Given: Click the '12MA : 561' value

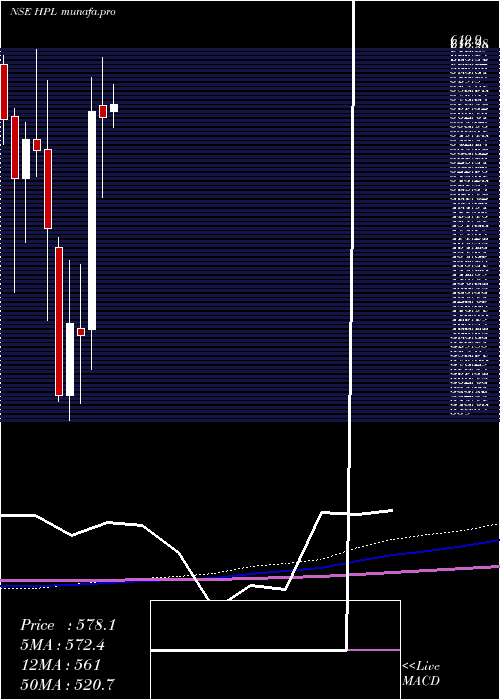Looking at the screenshot, I should (60, 665).
